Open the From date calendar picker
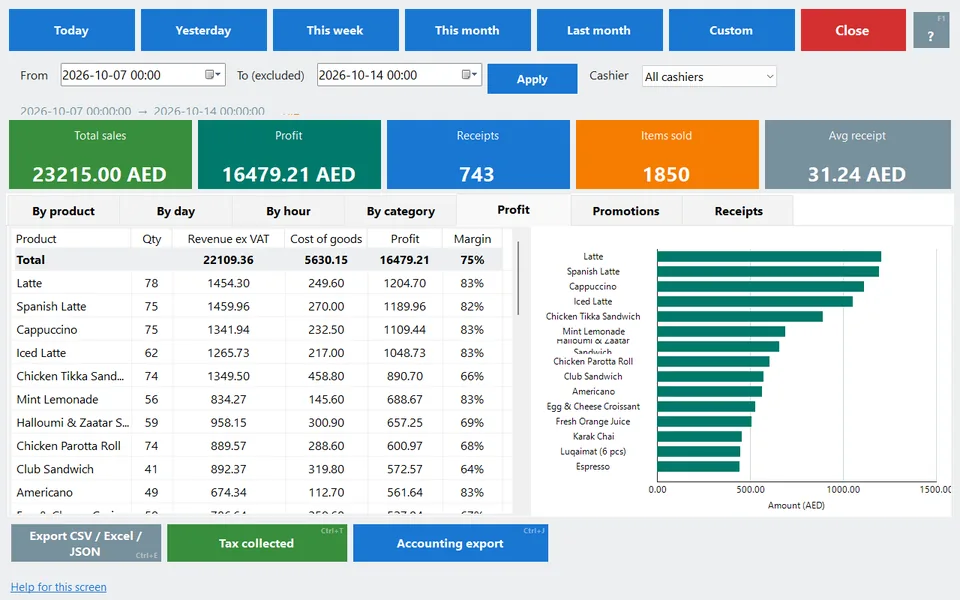 tap(212, 75)
